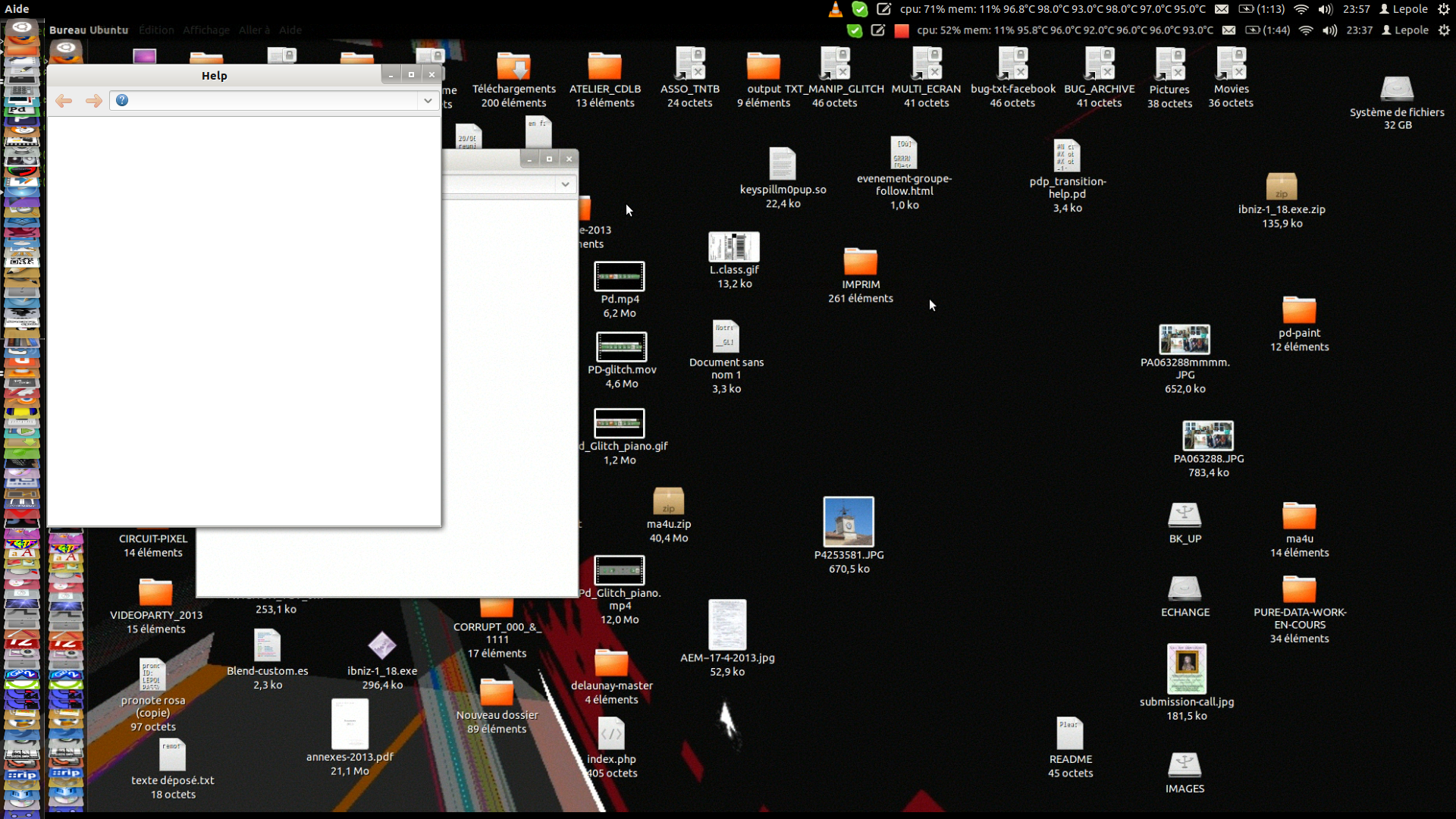Open the Aller à menu
1456x819 pixels.
tap(254, 30)
